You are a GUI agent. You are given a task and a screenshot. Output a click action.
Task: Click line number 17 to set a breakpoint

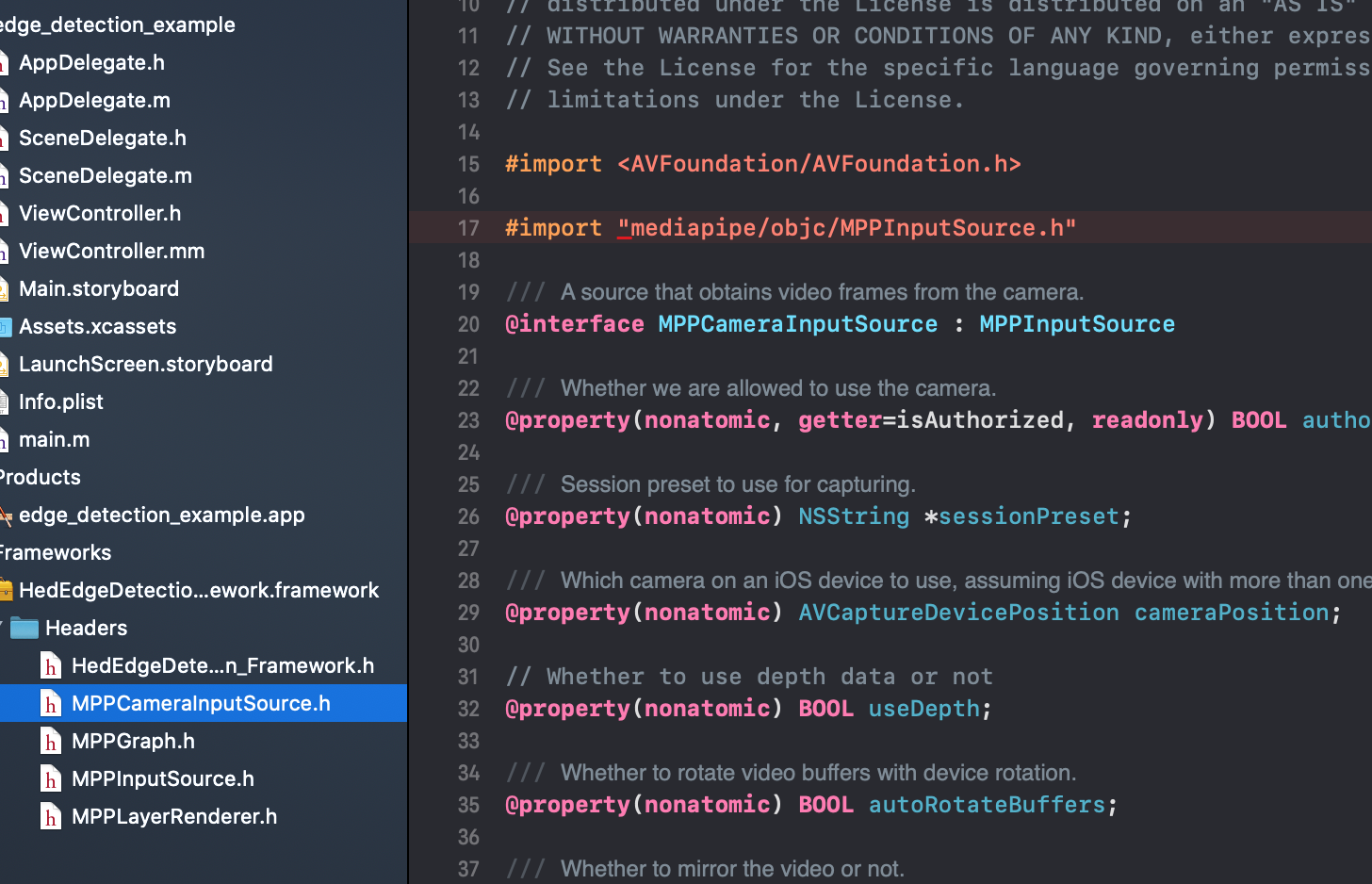(468, 227)
